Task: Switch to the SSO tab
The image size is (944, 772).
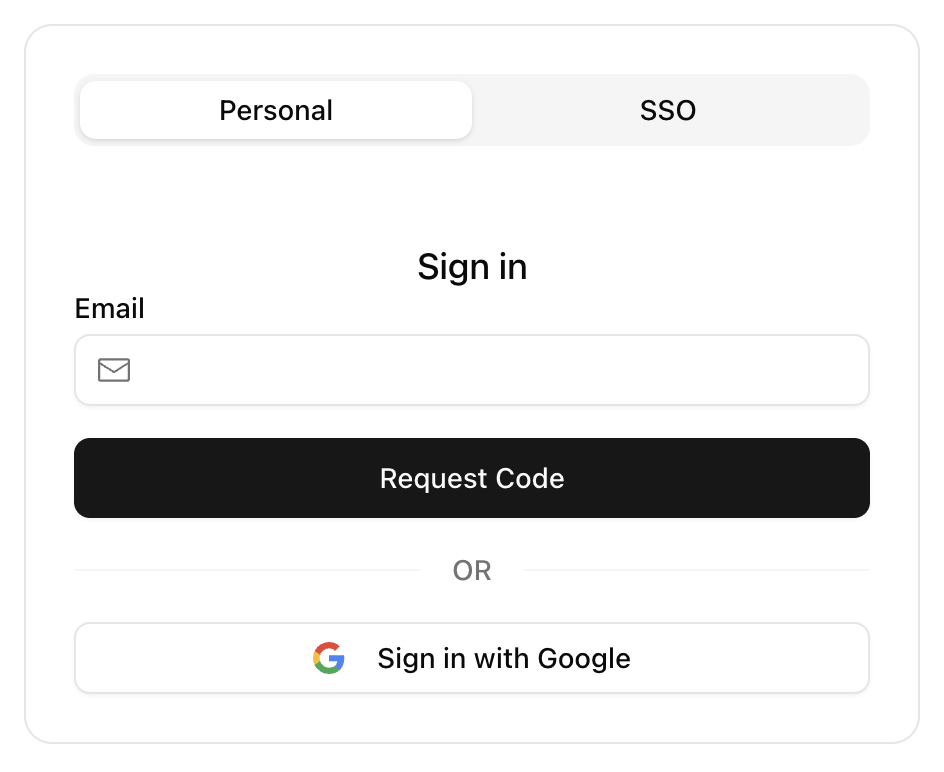Action: point(668,110)
